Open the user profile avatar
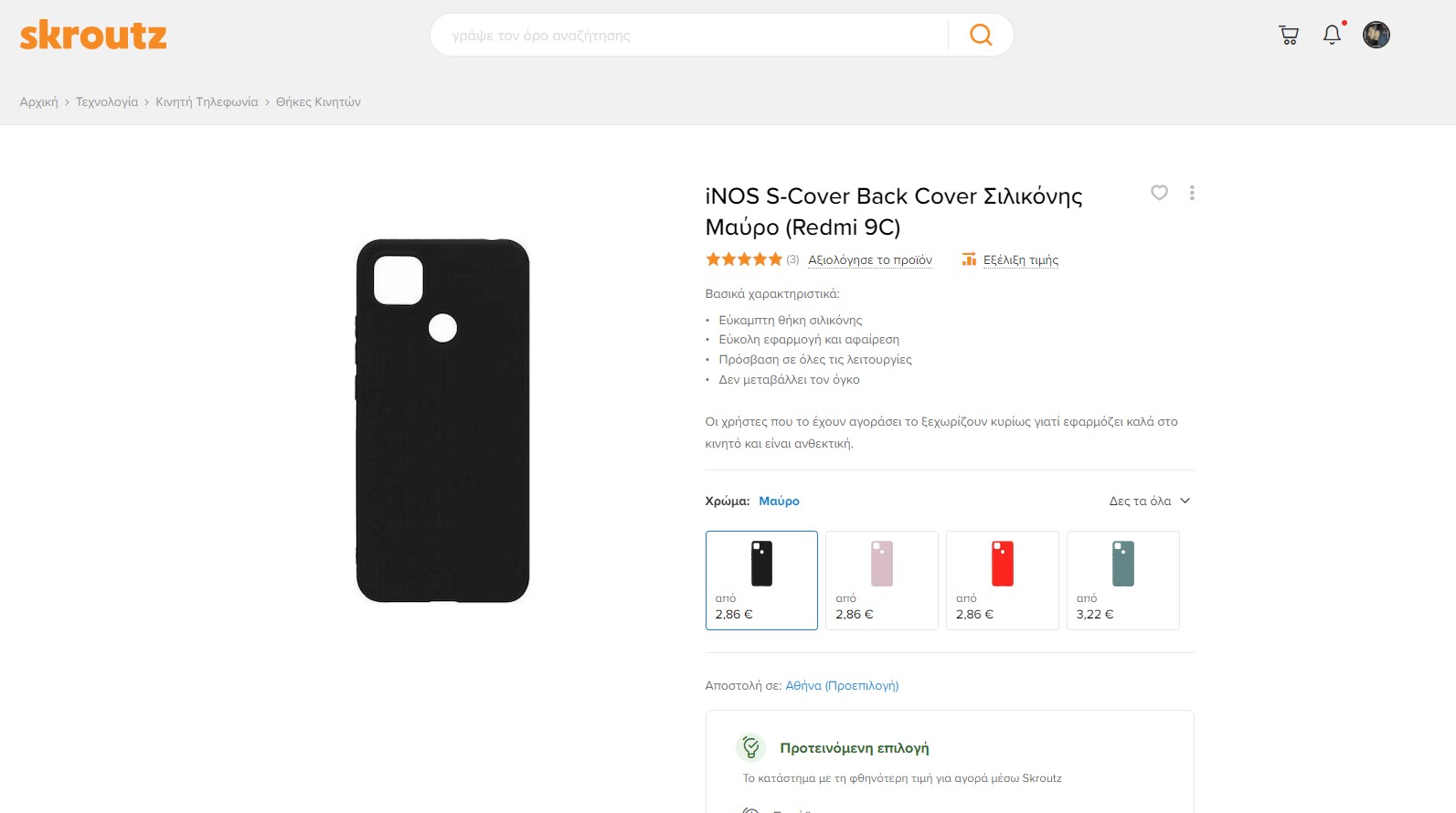Viewport: 1456px width, 813px height. [x=1376, y=35]
